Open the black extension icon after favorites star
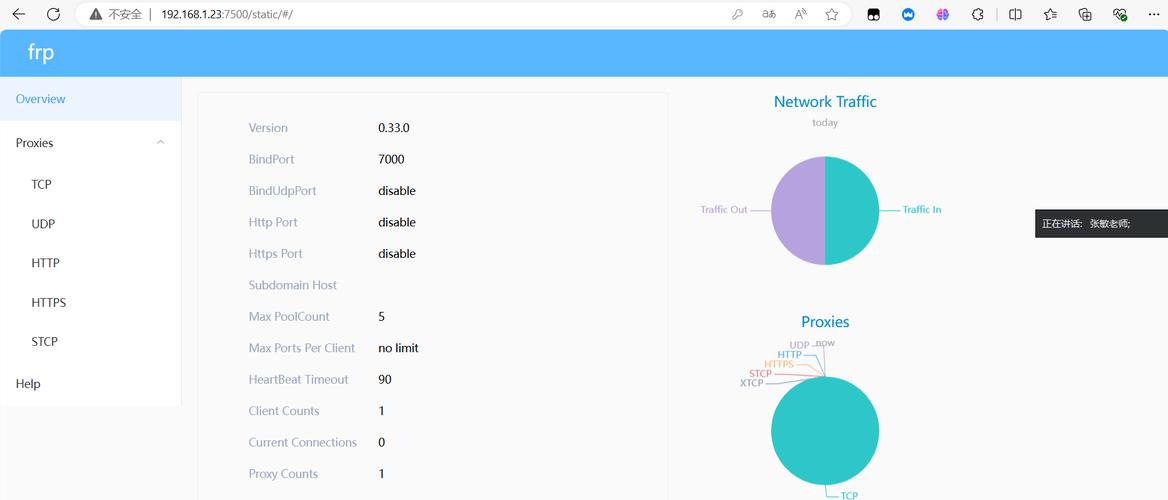This screenshot has height=500, width=1168. 874,14
